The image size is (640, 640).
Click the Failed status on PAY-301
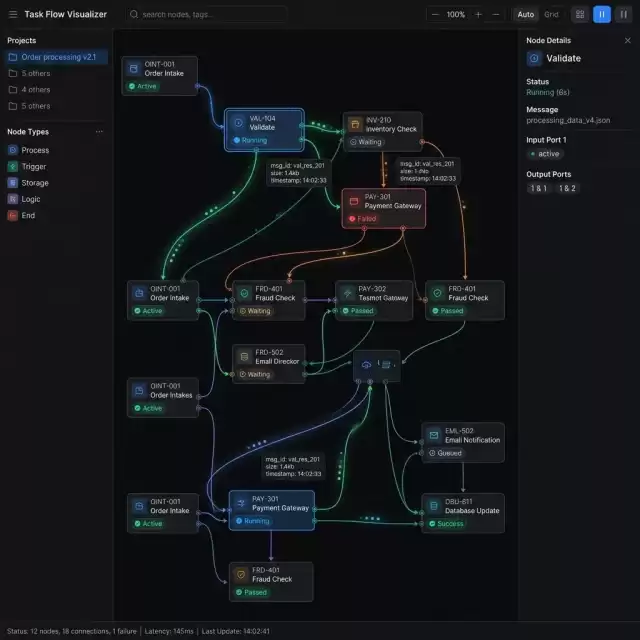362,219
